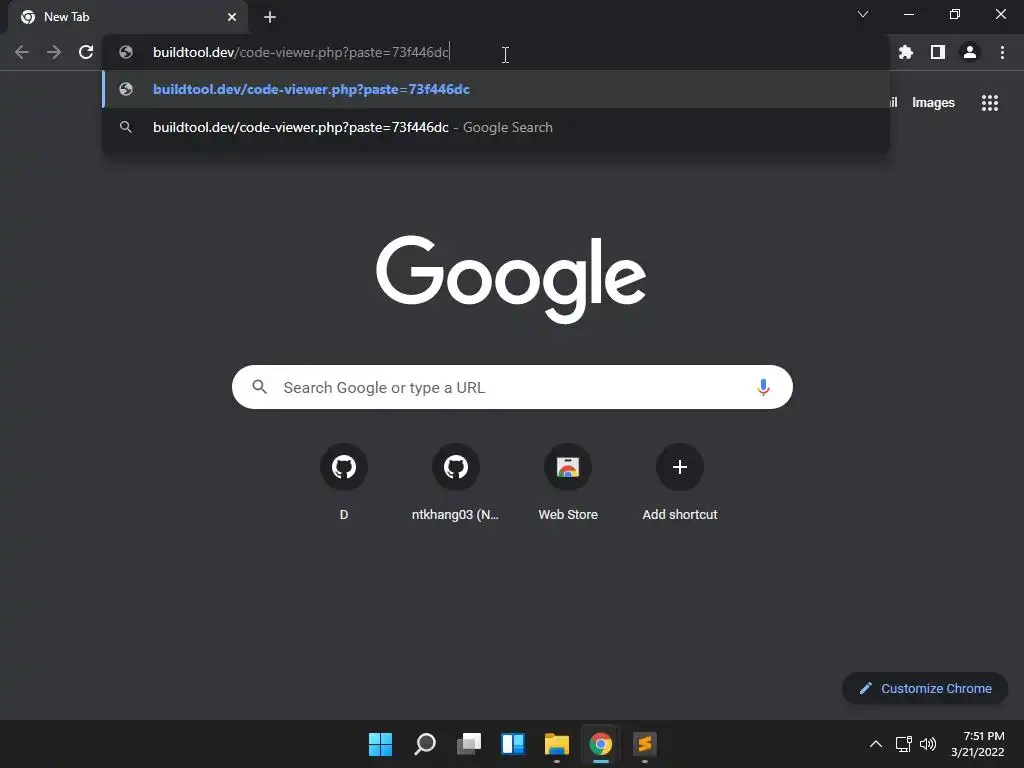Viewport: 1024px width, 768px height.
Task: Select the New Tab tab
Action: (128, 17)
